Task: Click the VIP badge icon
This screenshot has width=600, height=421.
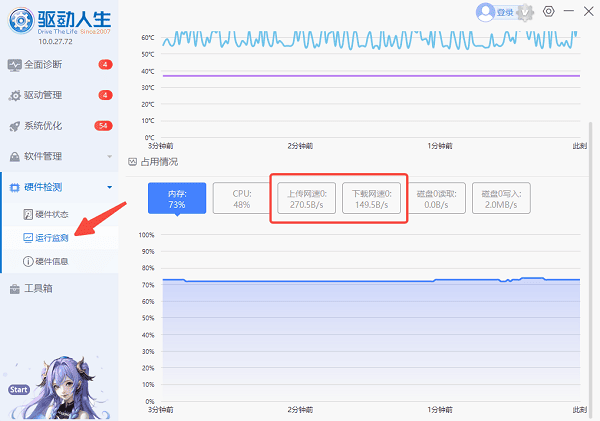Action: point(525,13)
